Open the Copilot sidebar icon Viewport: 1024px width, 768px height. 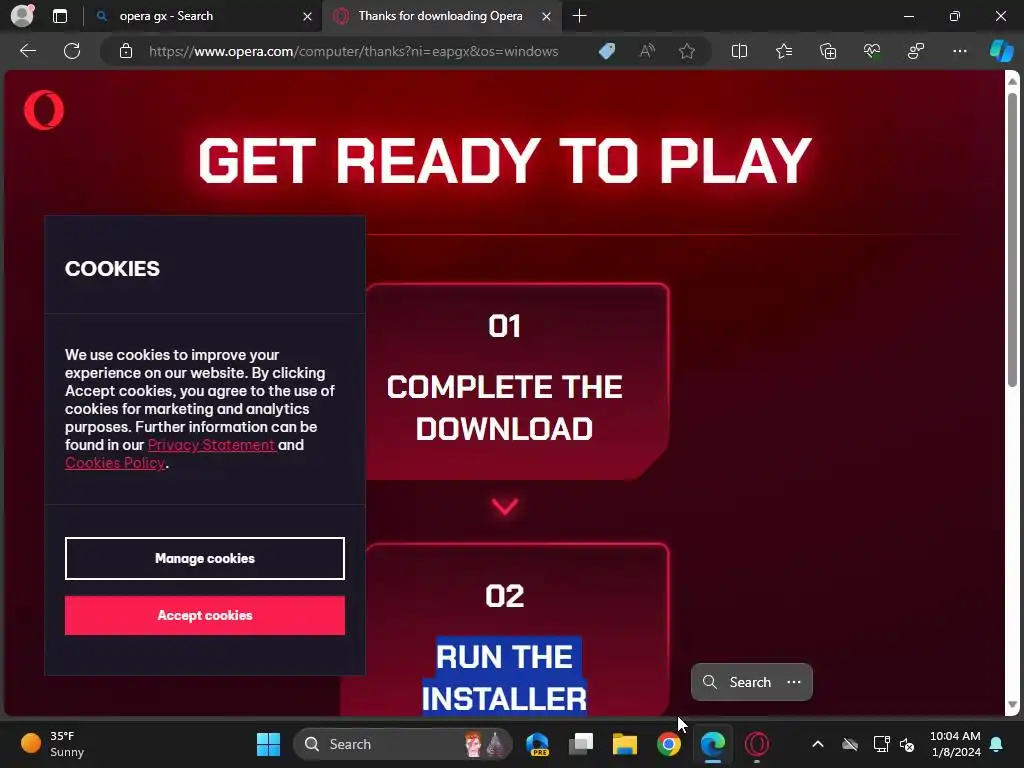coord(1001,51)
